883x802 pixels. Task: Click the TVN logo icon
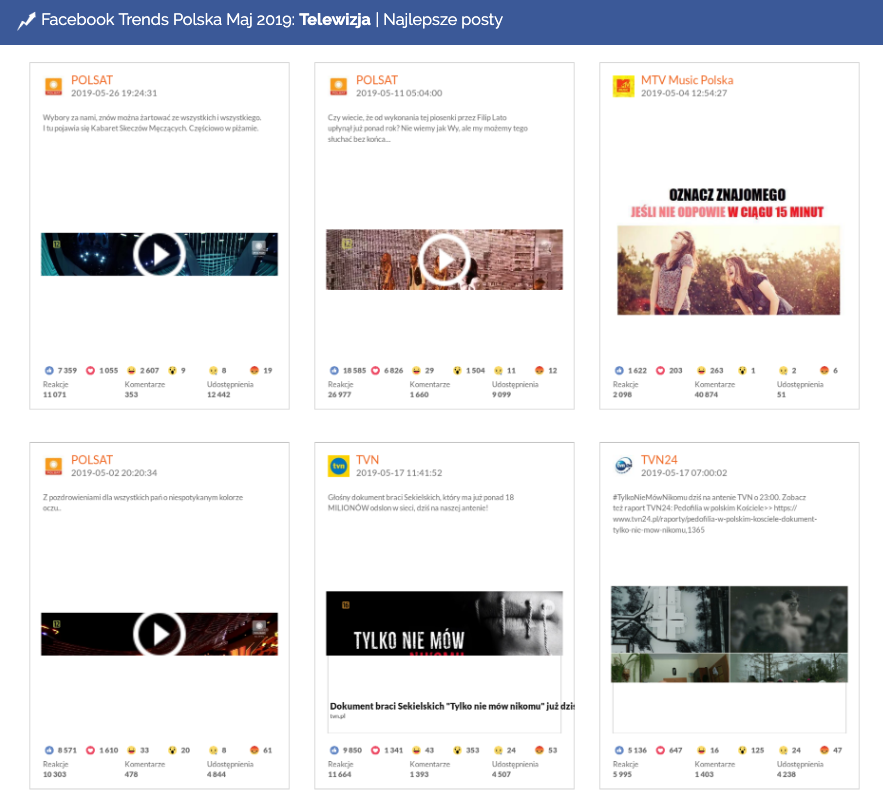point(339,466)
